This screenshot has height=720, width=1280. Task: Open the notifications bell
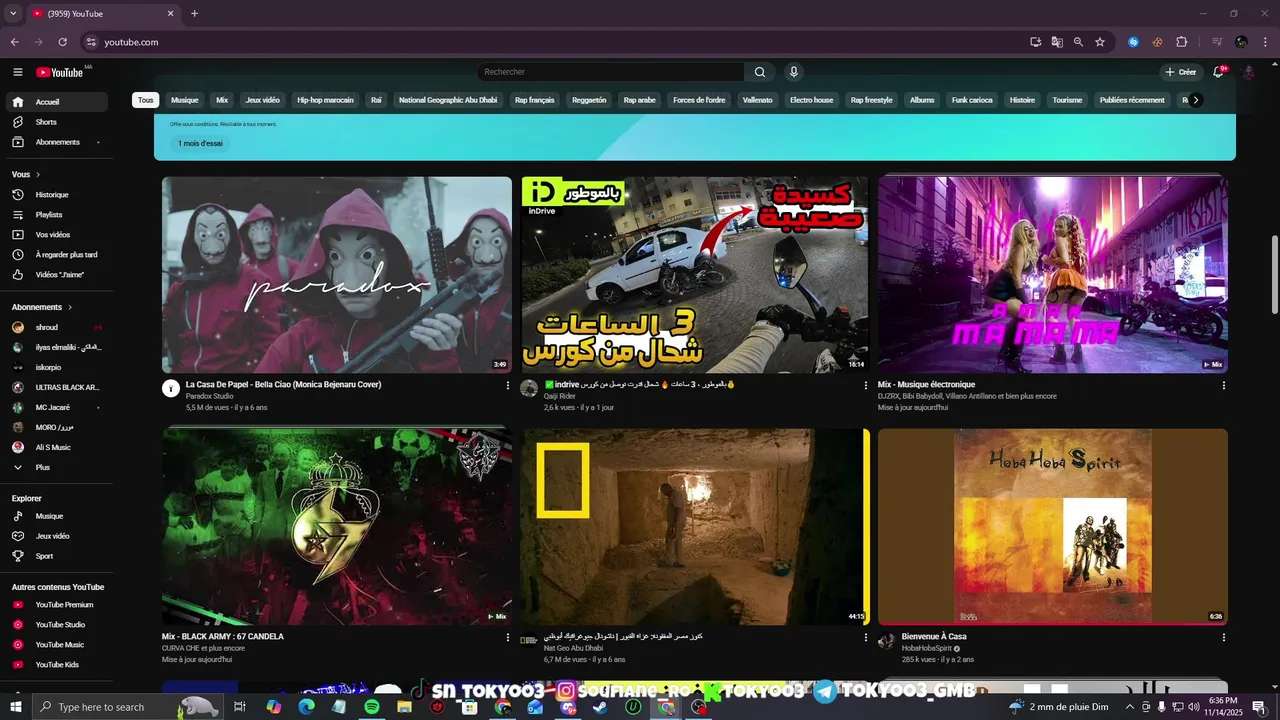point(1218,72)
